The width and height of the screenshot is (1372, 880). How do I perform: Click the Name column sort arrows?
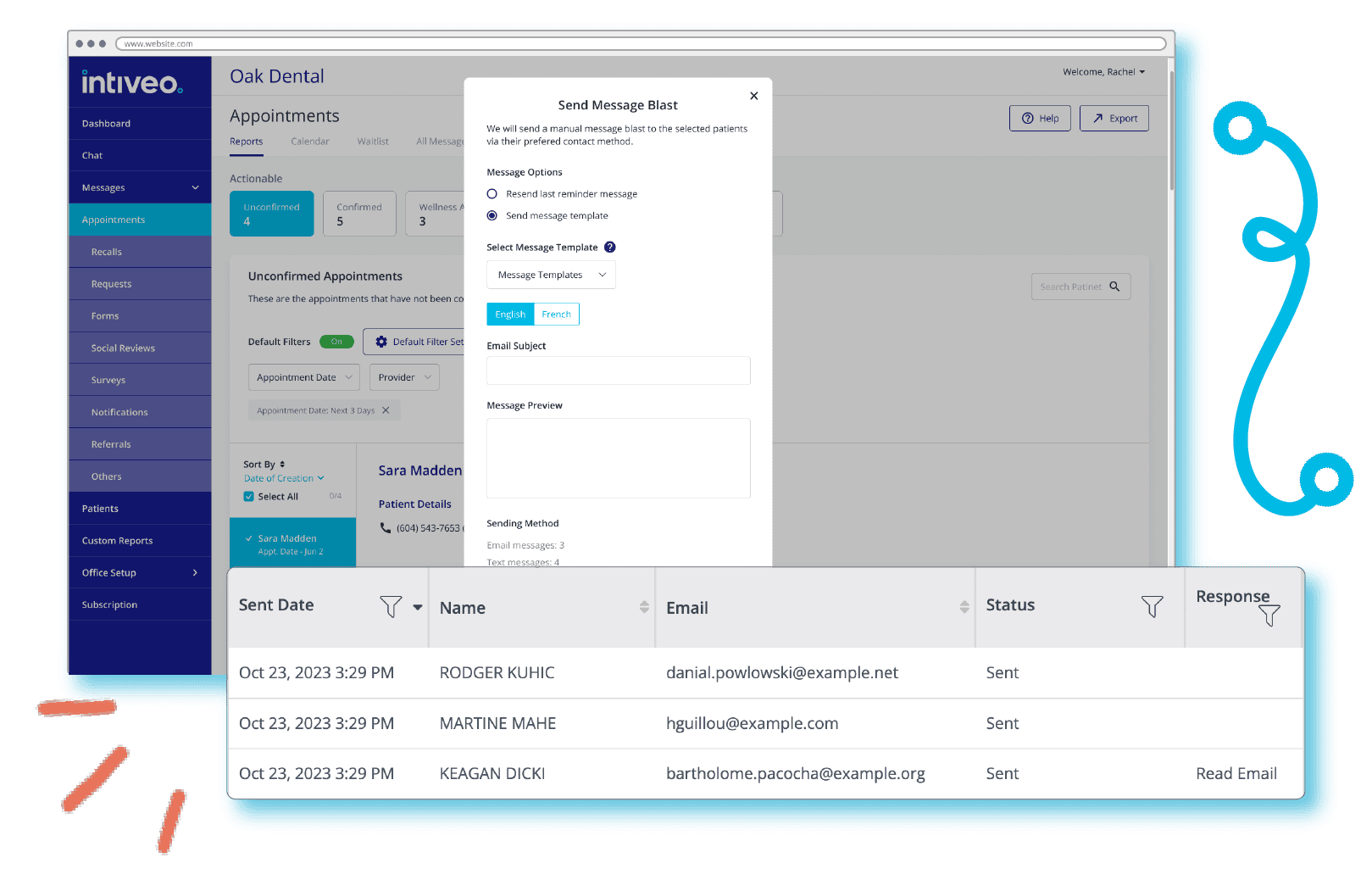coord(644,607)
